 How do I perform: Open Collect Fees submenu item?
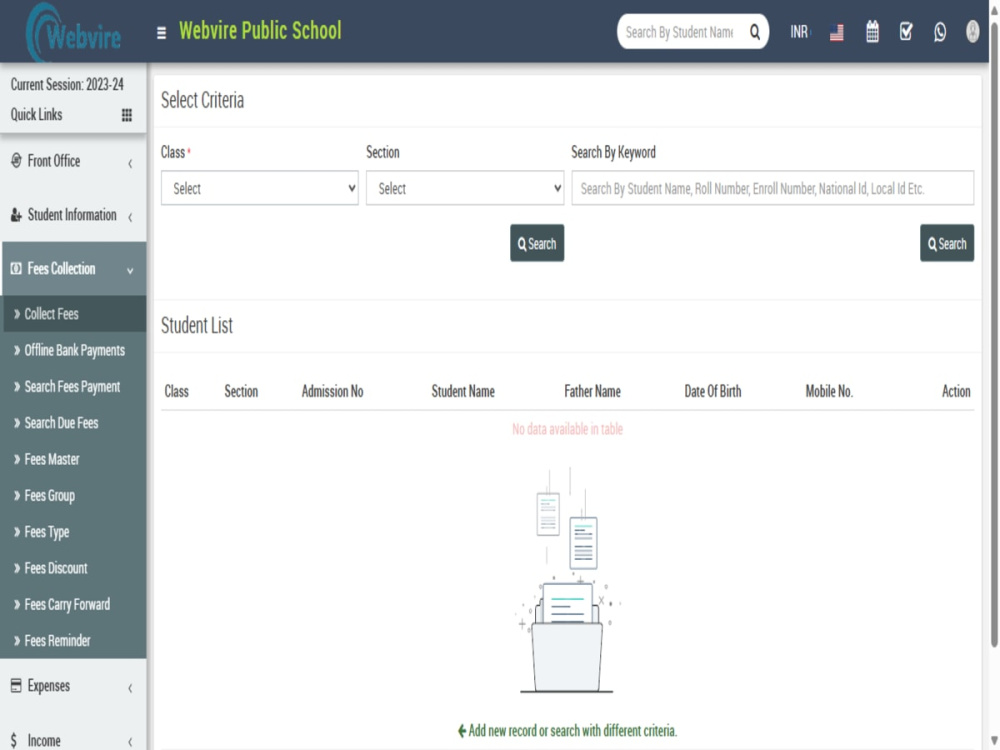click(x=73, y=314)
